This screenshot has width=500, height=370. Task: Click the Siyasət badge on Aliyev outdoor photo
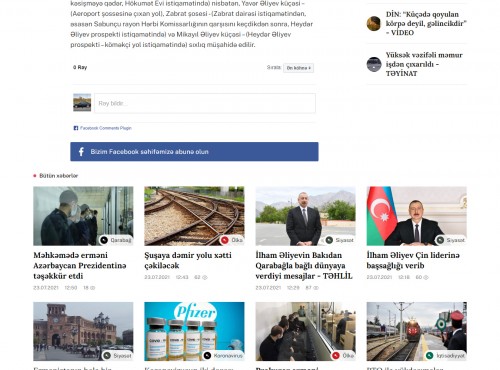click(x=340, y=240)
